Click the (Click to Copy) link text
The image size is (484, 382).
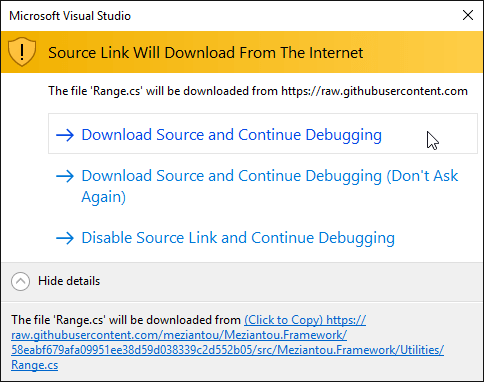(x=284, y=320)
